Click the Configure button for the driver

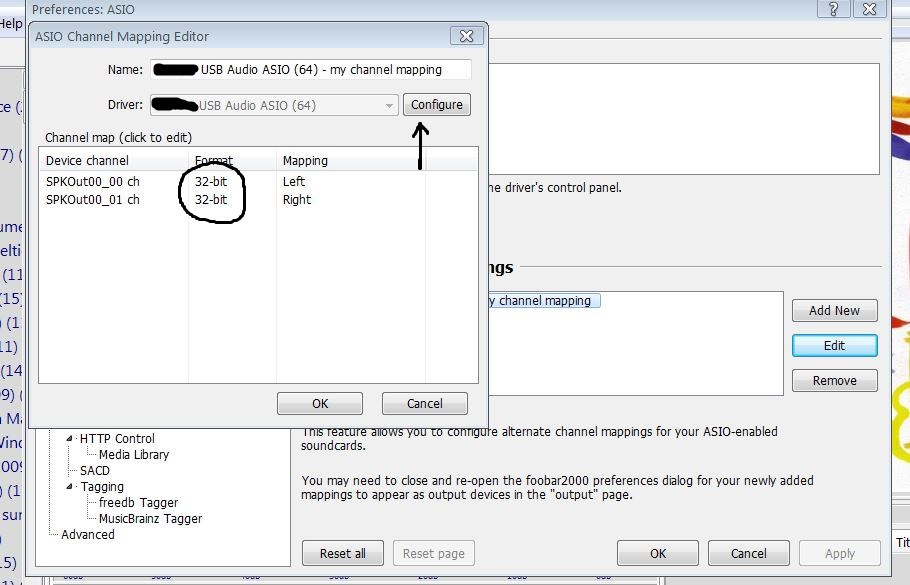436,105
